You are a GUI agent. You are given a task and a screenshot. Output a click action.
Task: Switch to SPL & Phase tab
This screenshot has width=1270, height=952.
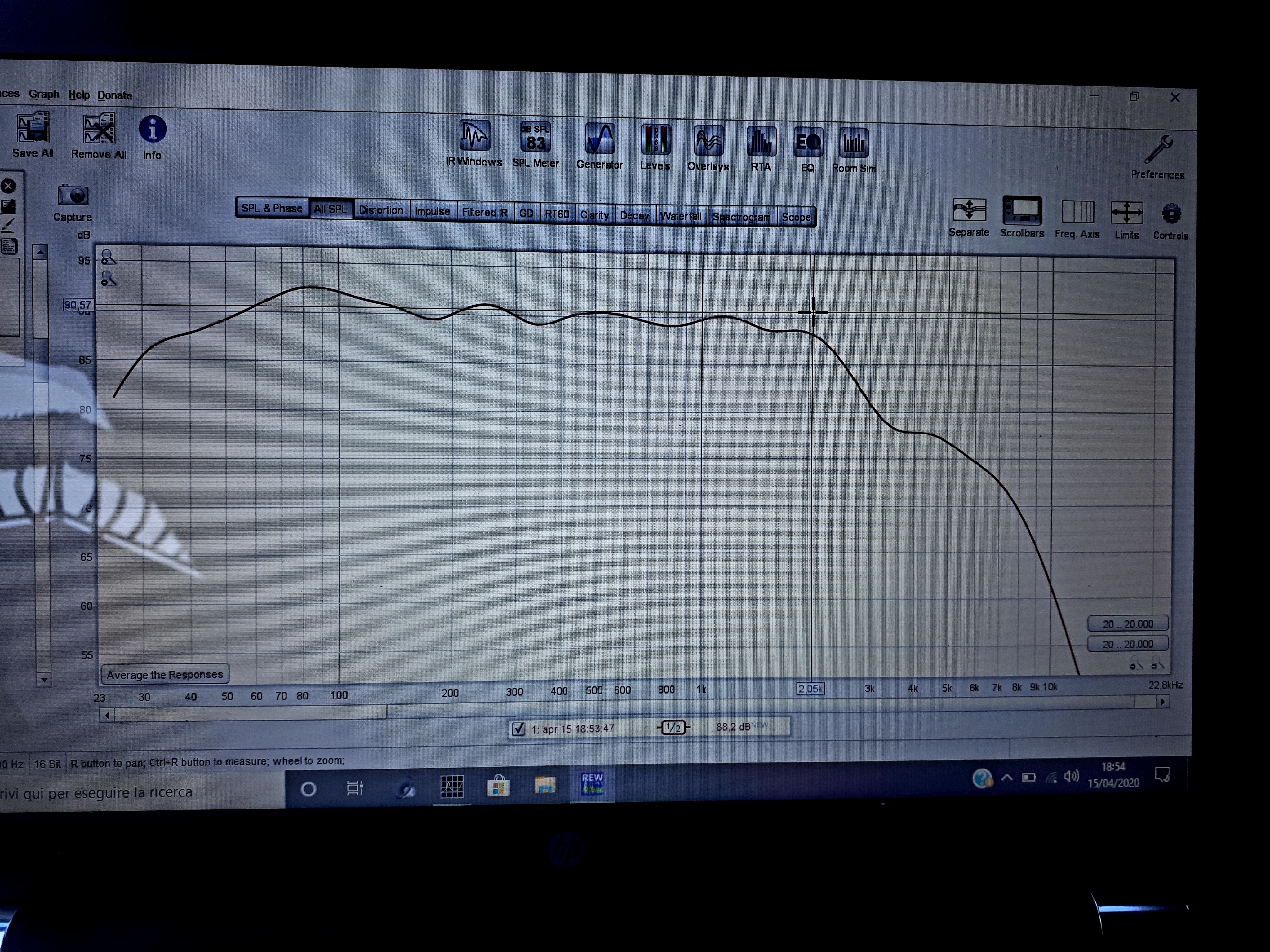click(272, 208)
